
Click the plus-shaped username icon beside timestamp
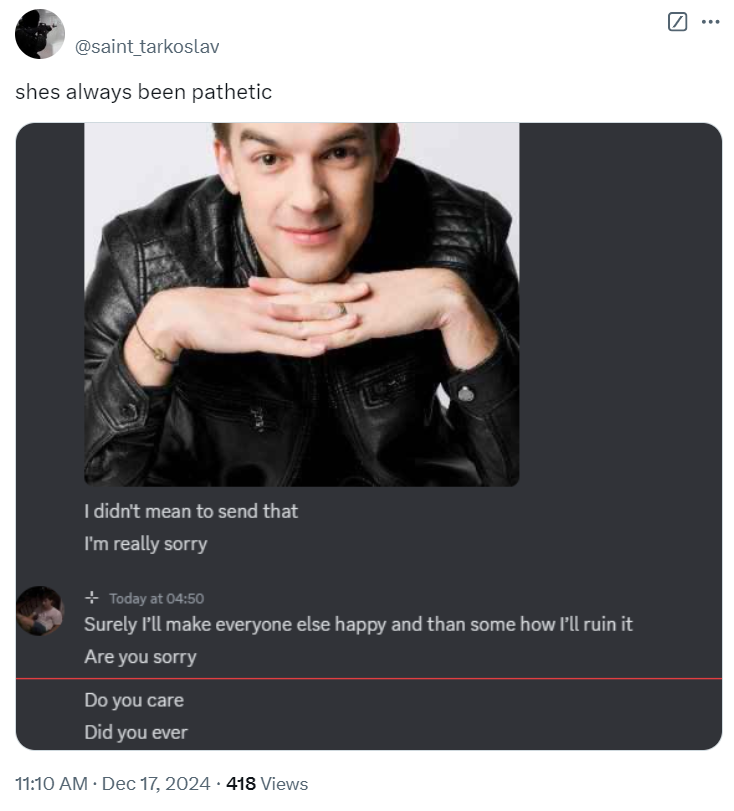[x=92, y=598]
